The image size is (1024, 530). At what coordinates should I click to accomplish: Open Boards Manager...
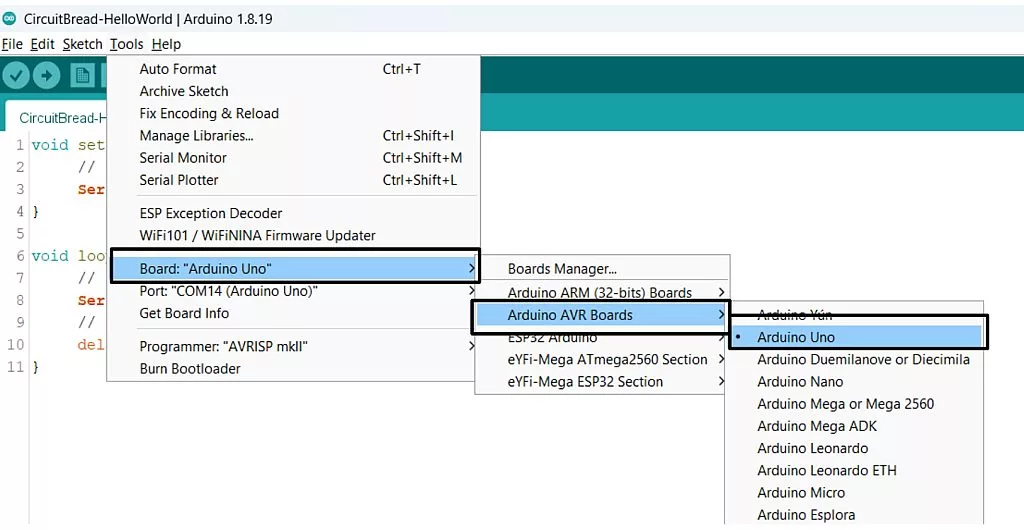pos(601,269)
